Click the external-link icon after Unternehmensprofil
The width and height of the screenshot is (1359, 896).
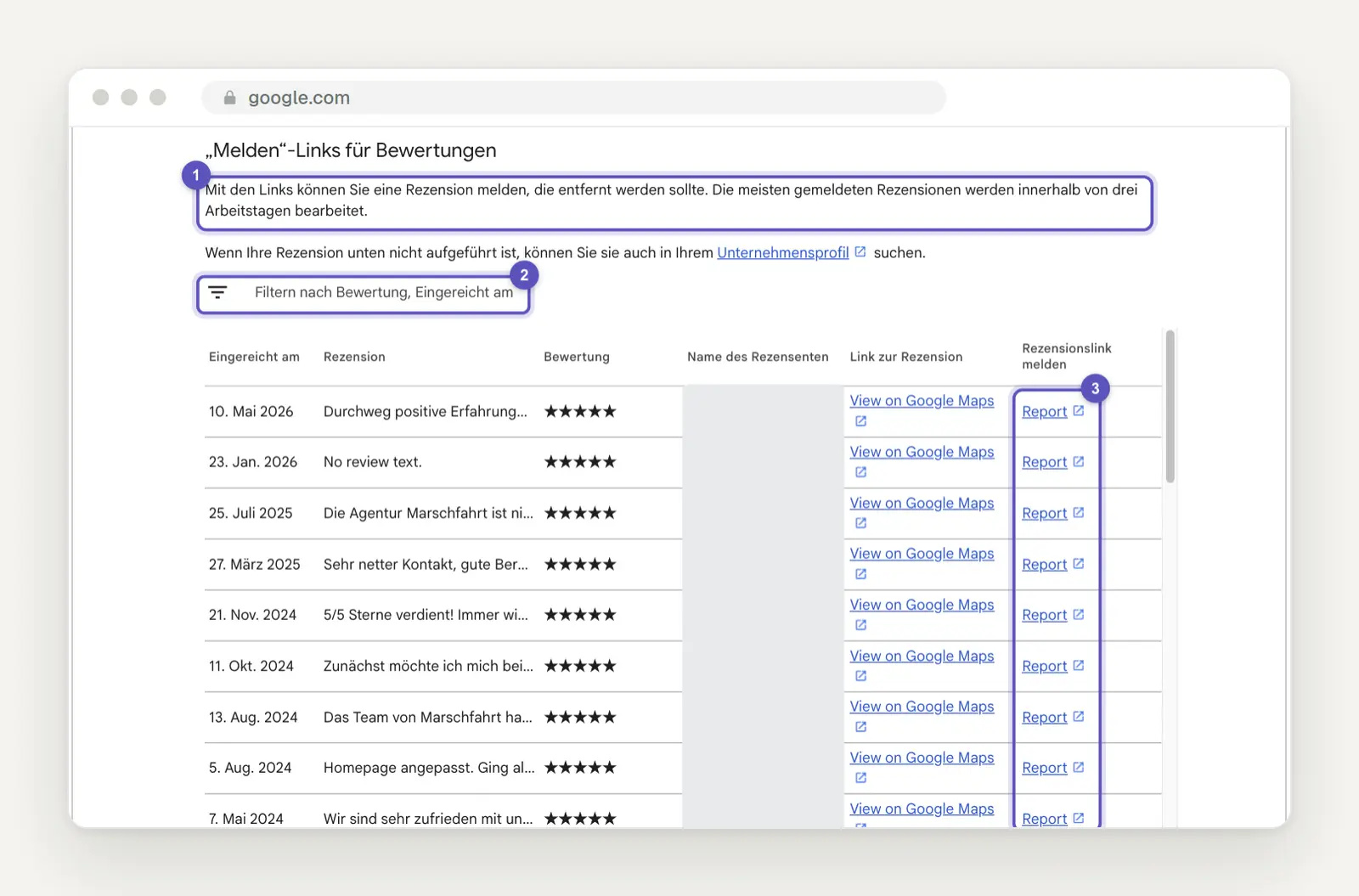click(x=860, y=252)
